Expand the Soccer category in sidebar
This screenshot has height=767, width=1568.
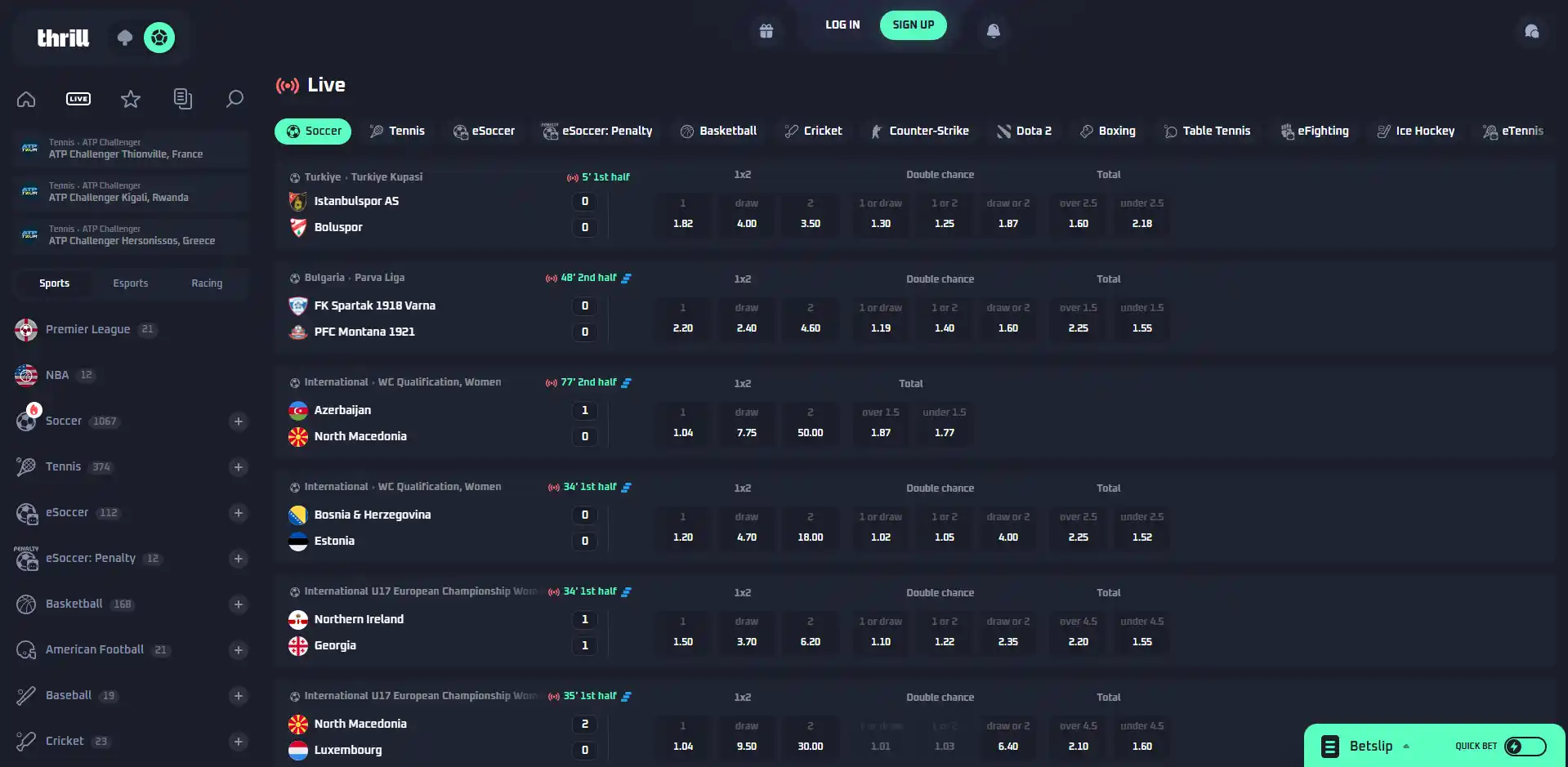(239, 421)
